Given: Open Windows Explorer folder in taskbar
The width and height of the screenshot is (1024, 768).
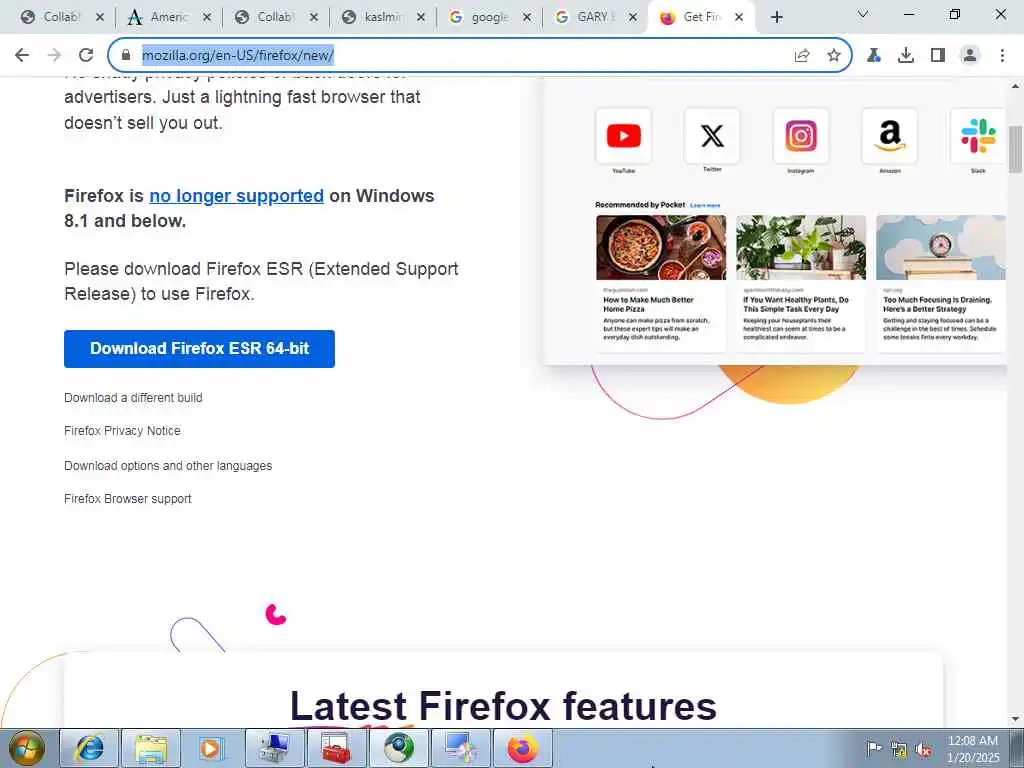Looking at the screenshot, I should click(x=151, y=748).
